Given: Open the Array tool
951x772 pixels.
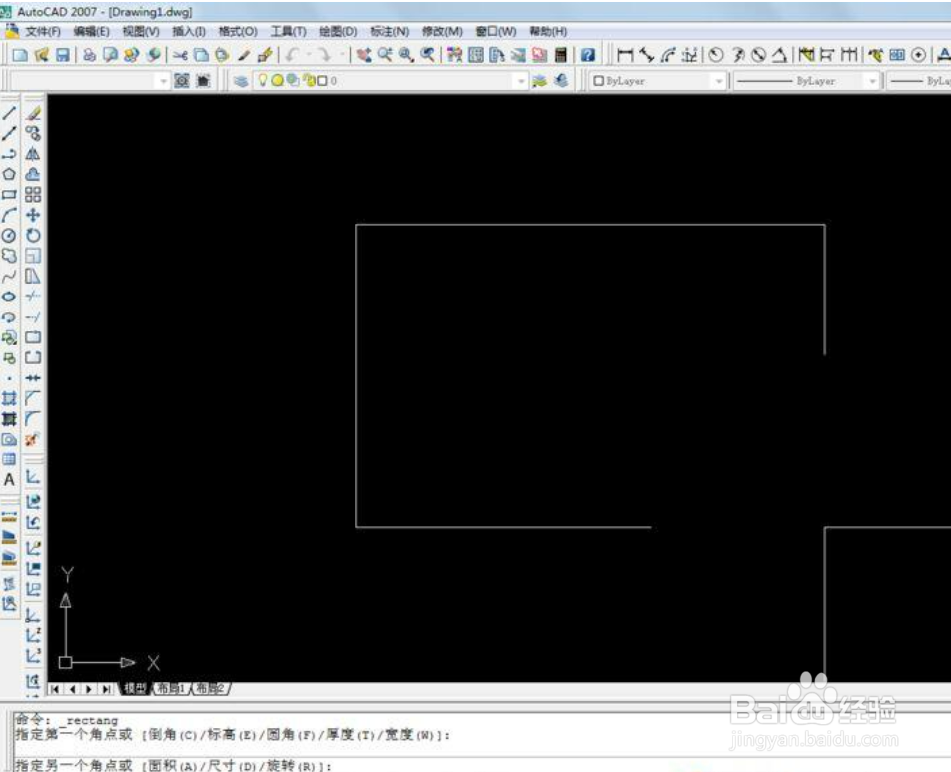Looking at the screenshot, I should 33,195.
